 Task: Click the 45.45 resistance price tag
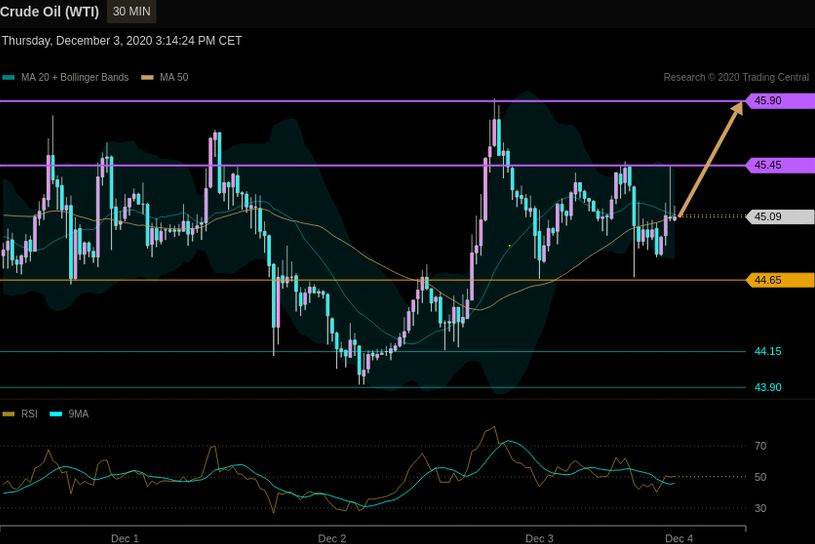pyautogui.click(x=780, y=165)
